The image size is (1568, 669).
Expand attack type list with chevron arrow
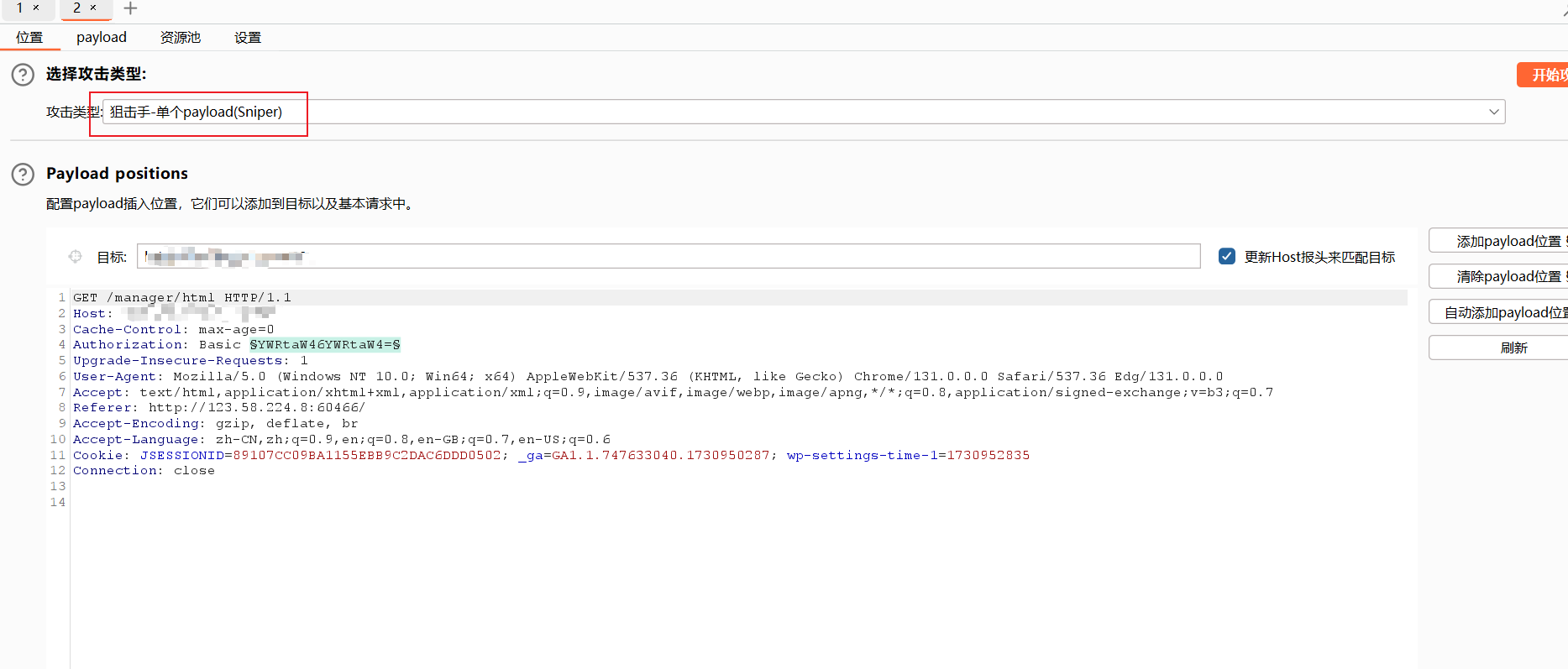point(1494,112)
